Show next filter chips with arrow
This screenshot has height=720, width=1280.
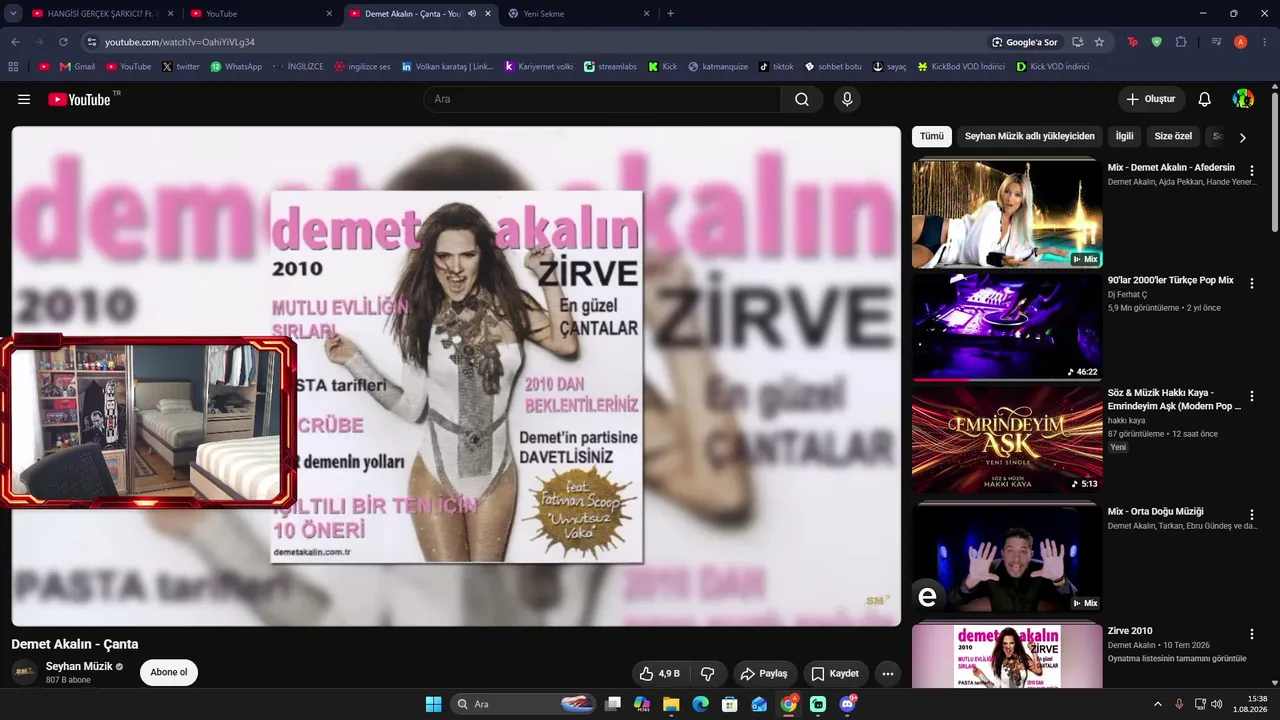[x=1242, y=137]
